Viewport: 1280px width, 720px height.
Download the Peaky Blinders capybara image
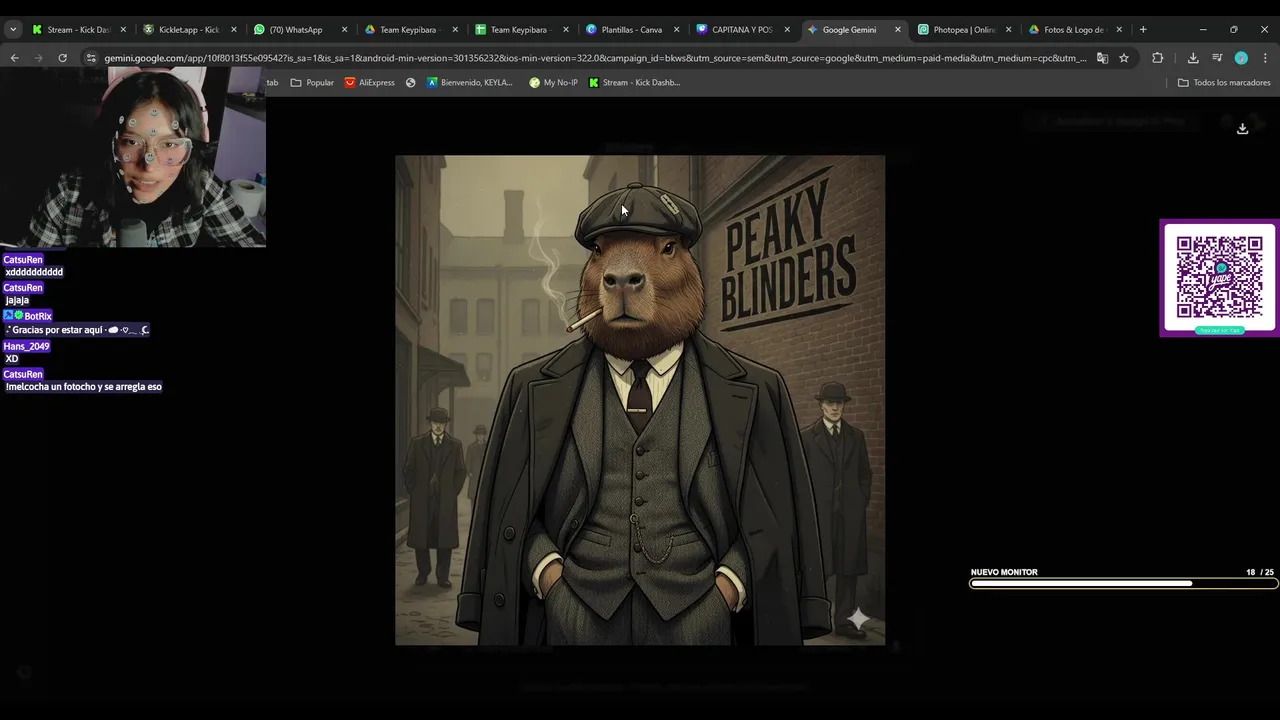tap(1242, 128)
